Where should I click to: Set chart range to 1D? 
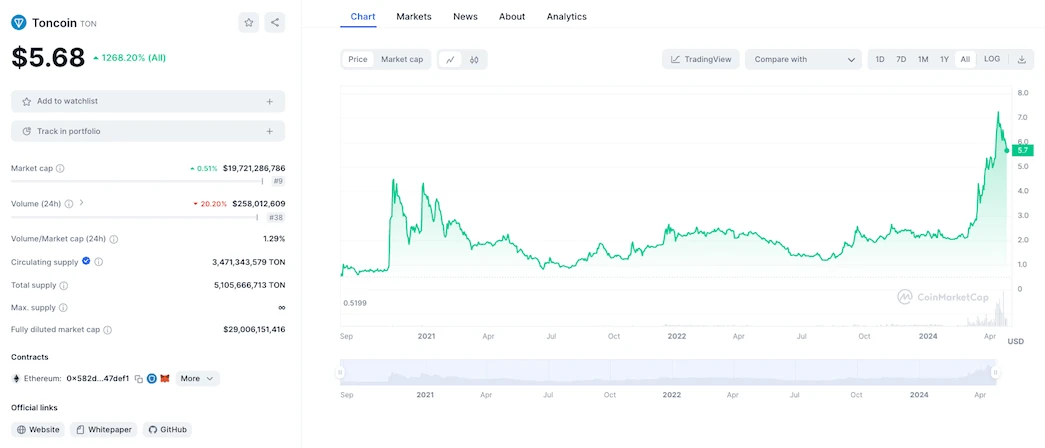coord(880,59)
